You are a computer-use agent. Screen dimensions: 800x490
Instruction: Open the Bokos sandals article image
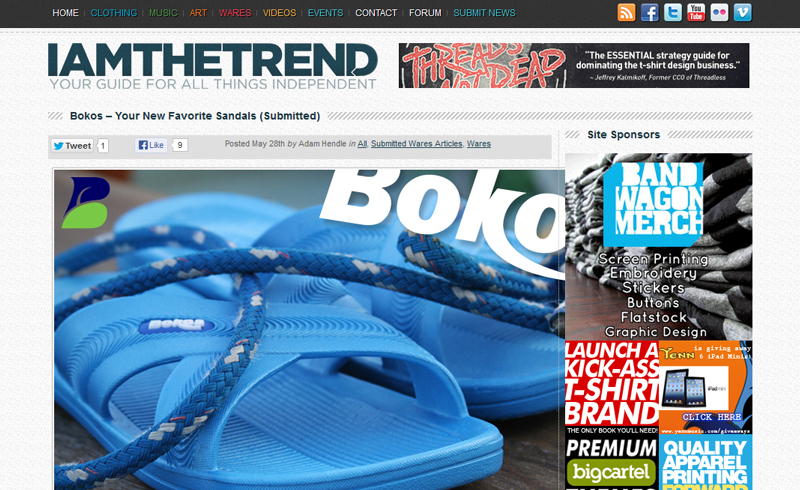point(310,330)
